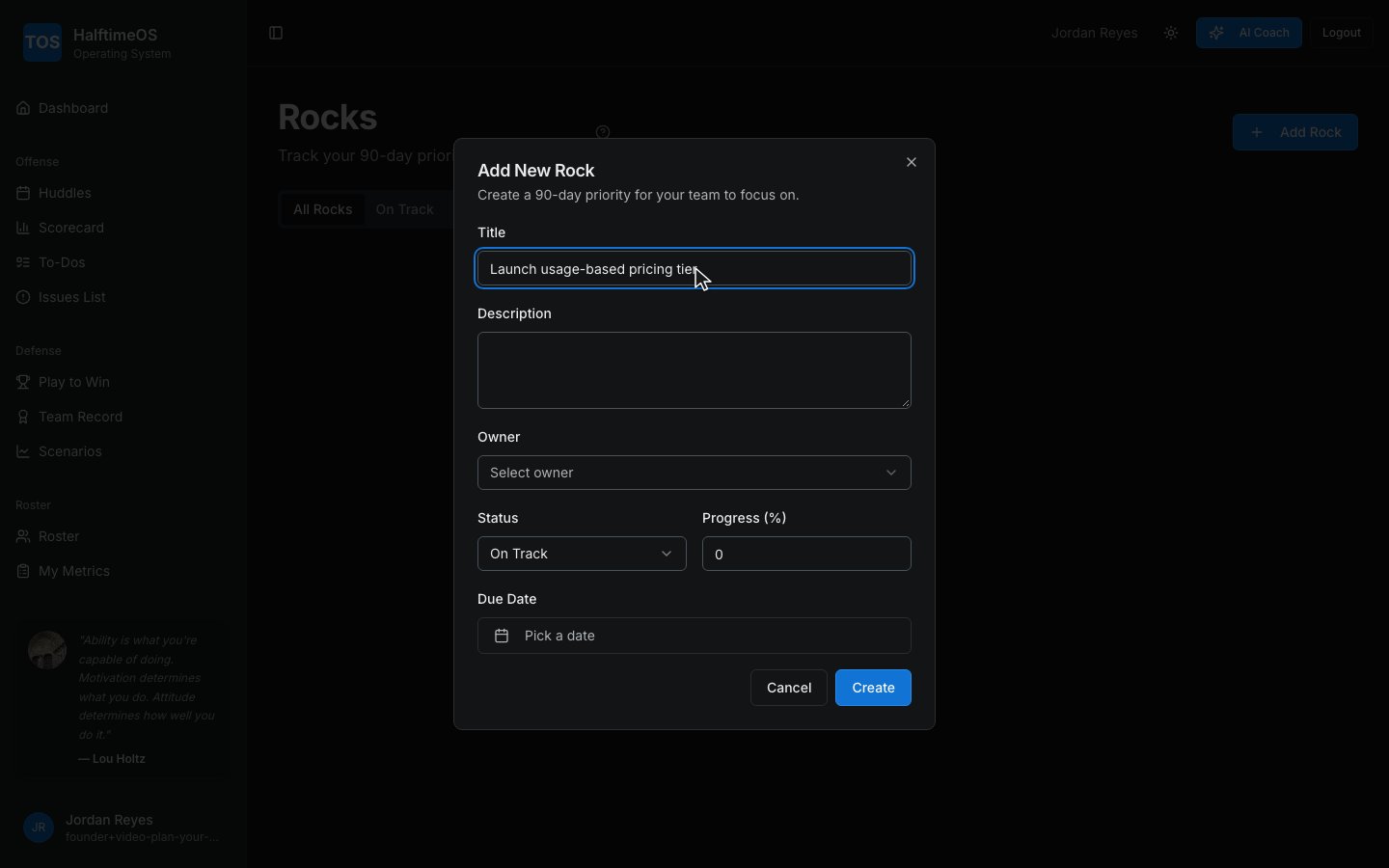Go to Scenarios page

(123, 451)
